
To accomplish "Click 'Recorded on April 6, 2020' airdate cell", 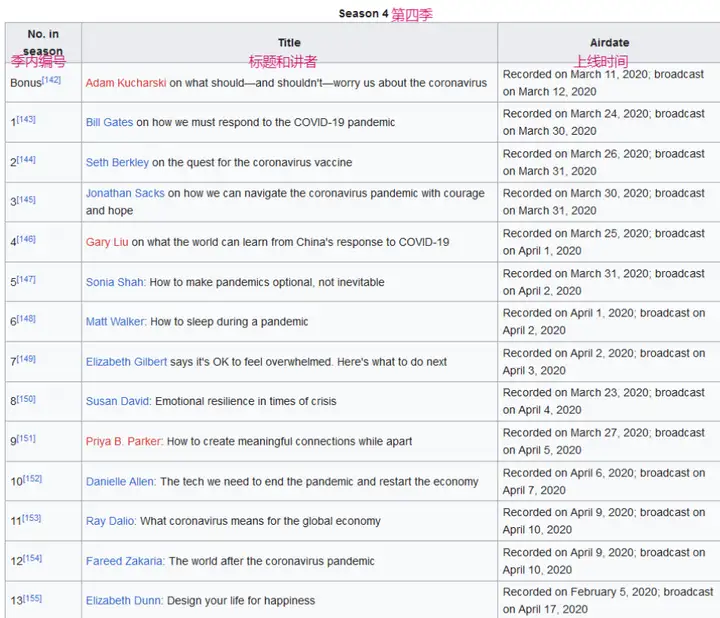I will tap(609, 482).
